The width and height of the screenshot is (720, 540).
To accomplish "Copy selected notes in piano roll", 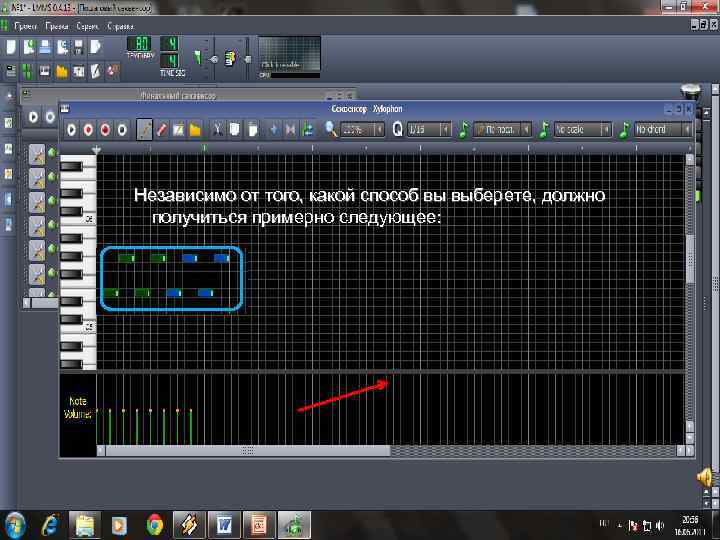I will [x=235, y=130].
